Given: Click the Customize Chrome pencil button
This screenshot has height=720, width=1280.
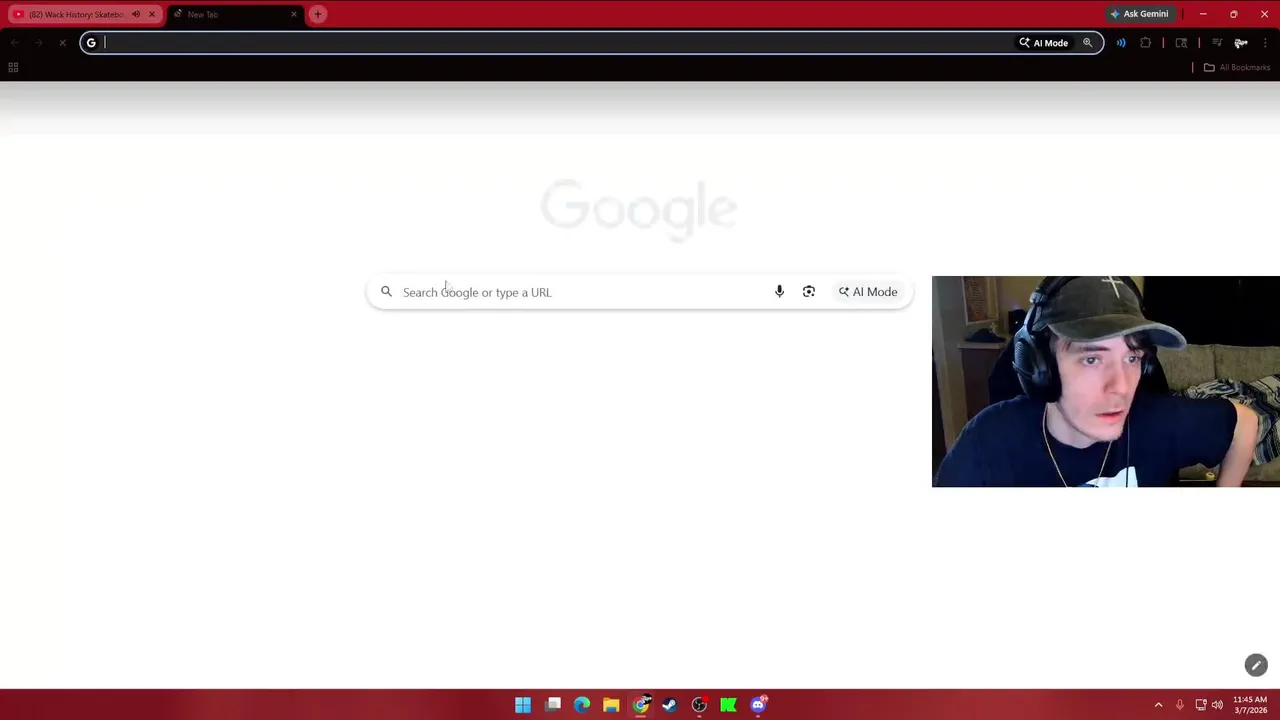Looking at the screenshot, I should point(1256,665).
